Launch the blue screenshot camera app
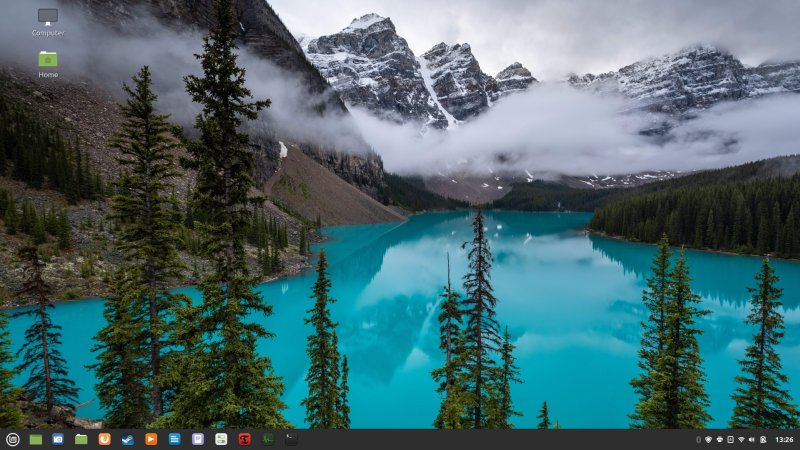Screen dimensions: 800x450 58,439
